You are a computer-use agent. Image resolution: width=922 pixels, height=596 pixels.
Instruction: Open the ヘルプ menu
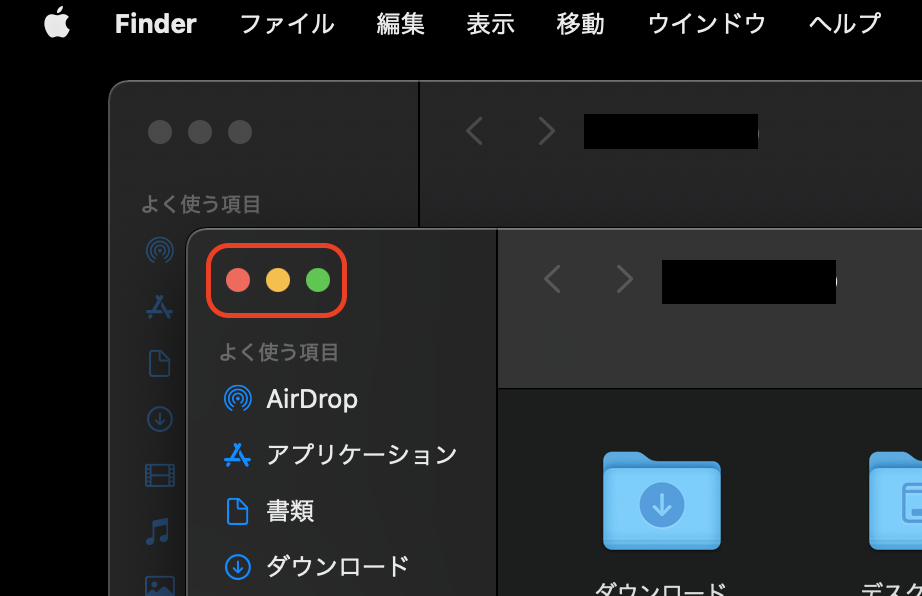[844, 24]
